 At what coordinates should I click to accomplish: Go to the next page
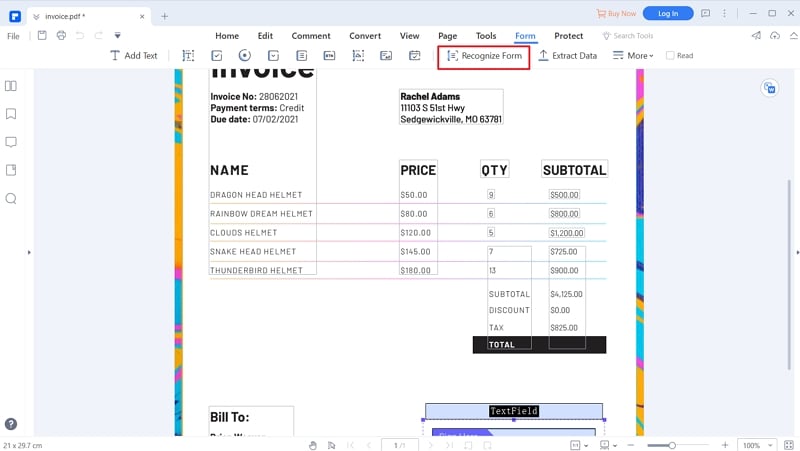point(431,445)
